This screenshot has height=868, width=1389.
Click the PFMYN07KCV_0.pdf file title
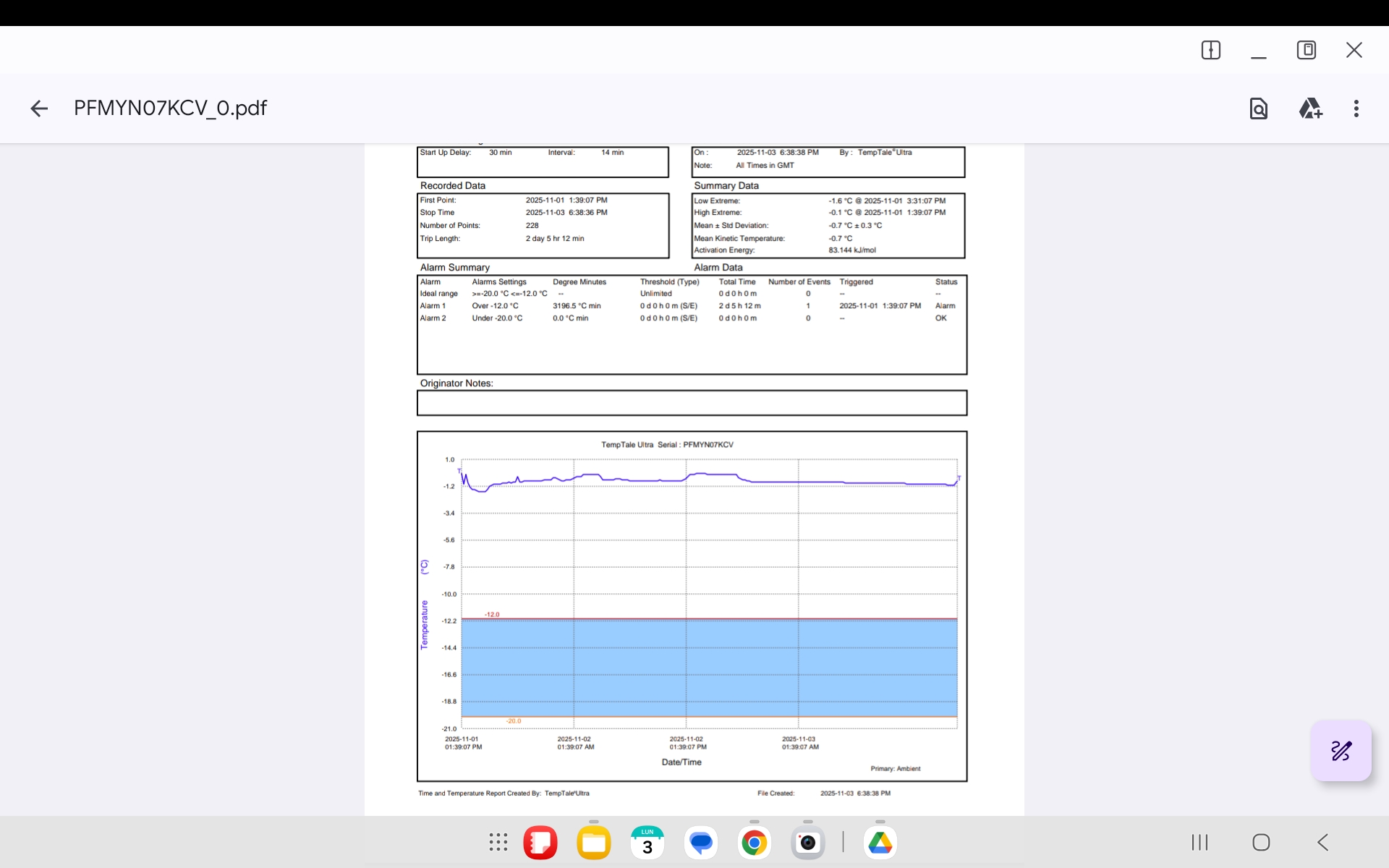(170, 109)
